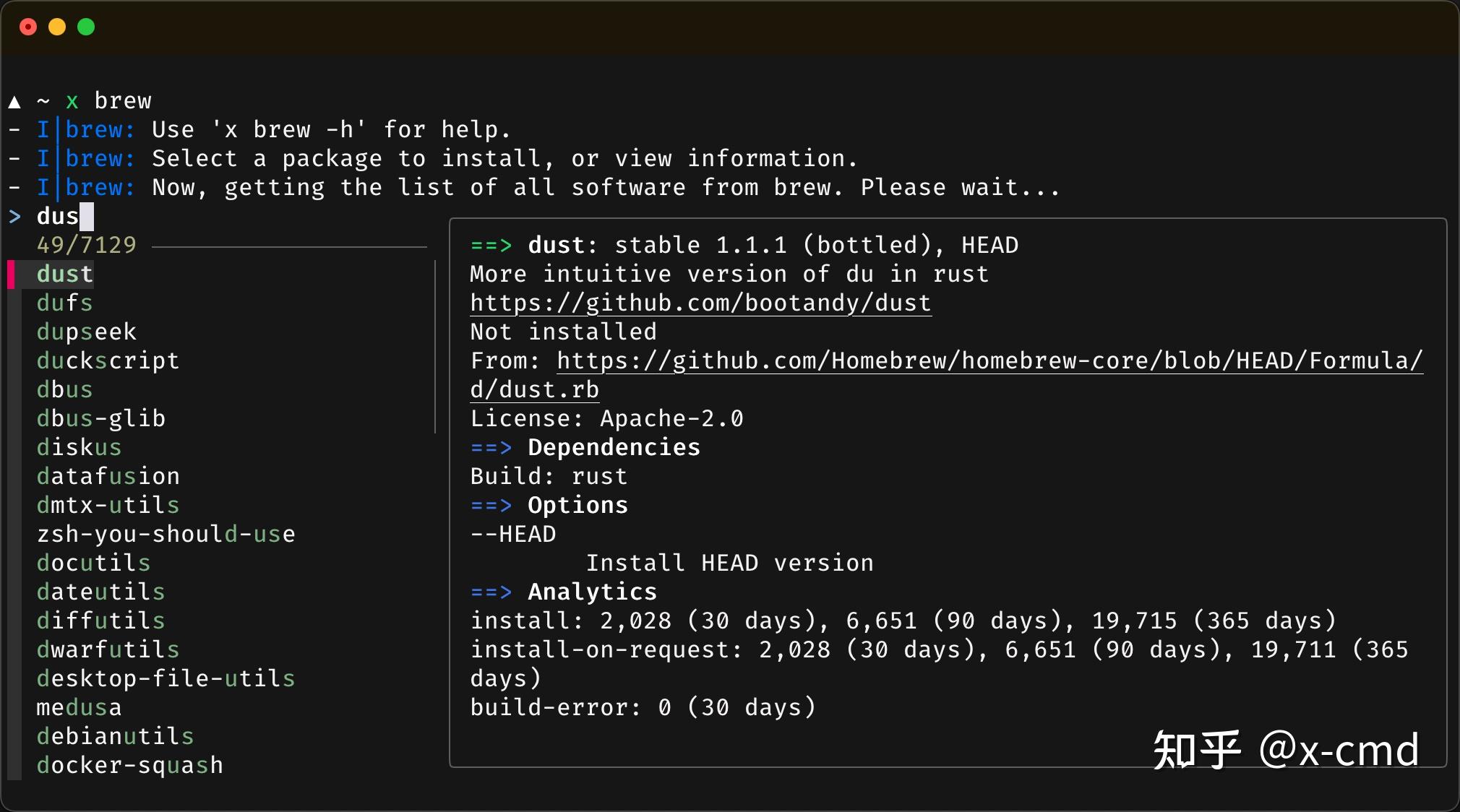Open the bootandy/dust GitHub link

point(699,303)
